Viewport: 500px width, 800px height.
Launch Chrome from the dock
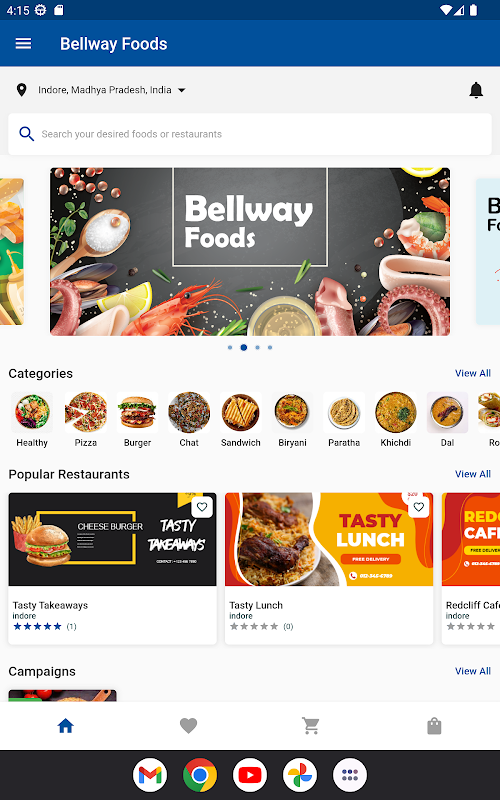pos(200,775)
